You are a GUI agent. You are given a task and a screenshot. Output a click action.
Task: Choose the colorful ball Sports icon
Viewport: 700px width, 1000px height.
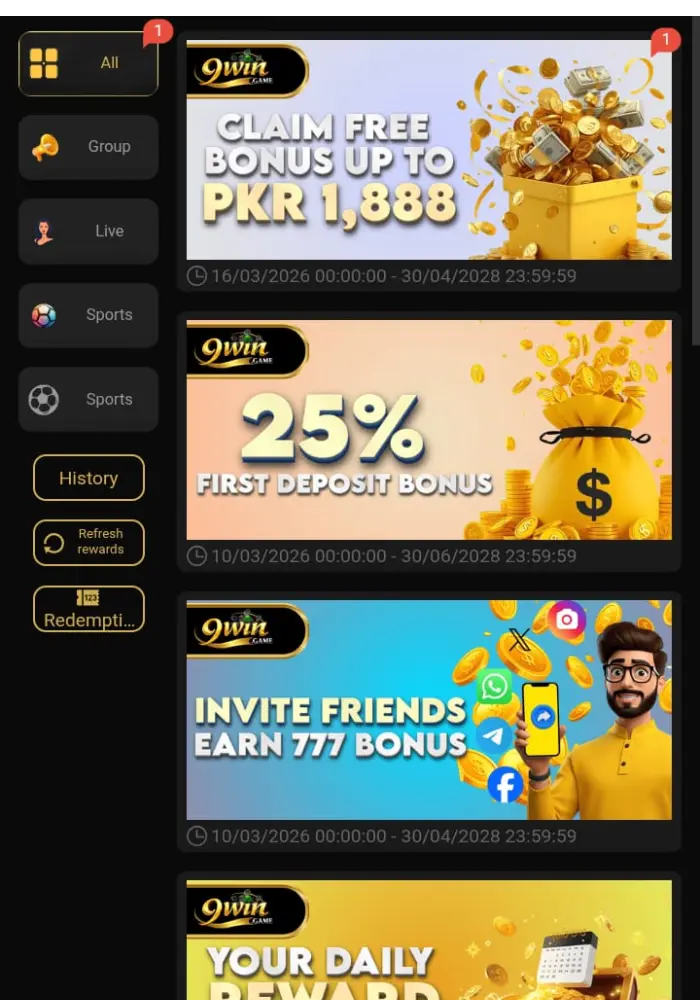coord(44,315)
